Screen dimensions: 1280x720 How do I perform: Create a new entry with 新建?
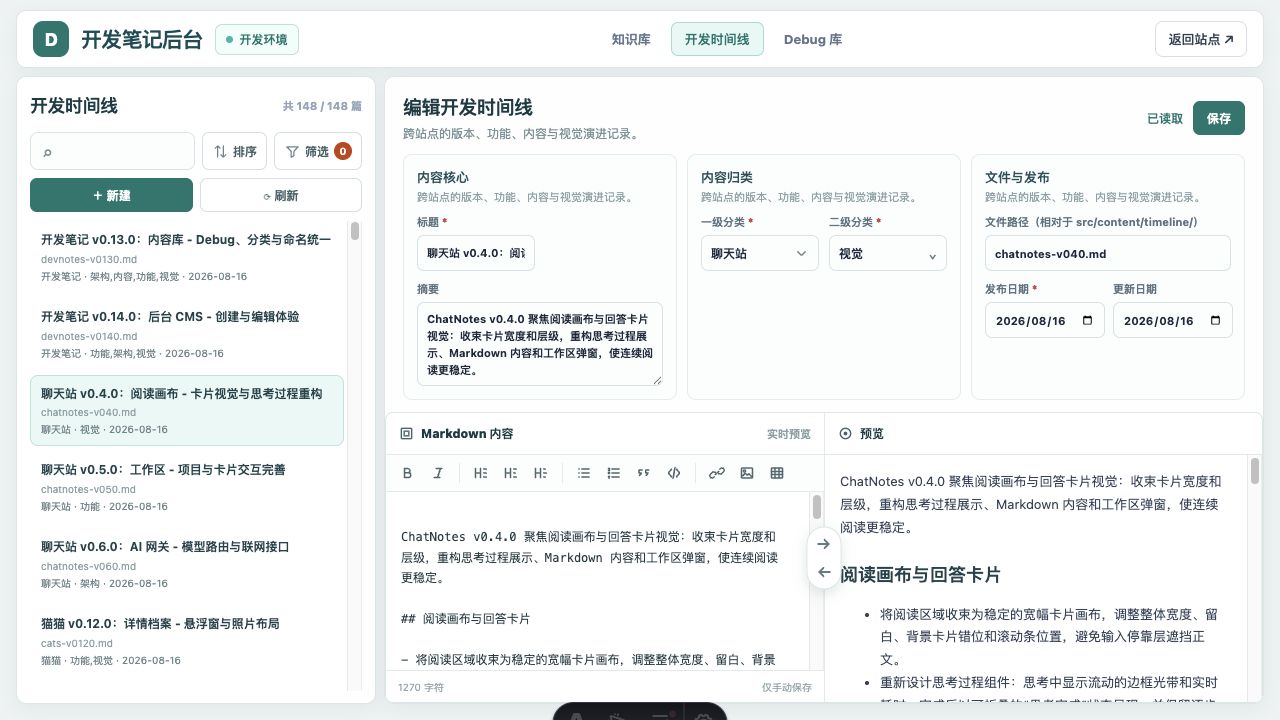pos(111,195)
